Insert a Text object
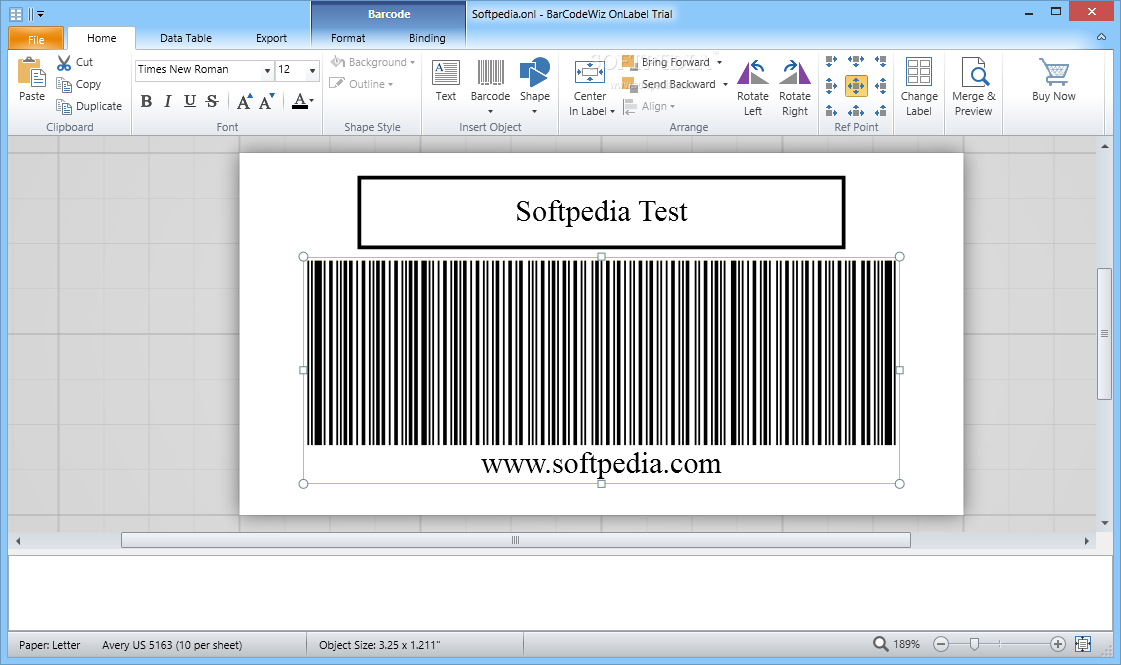Screen dimensions: 1121x665 445,80
